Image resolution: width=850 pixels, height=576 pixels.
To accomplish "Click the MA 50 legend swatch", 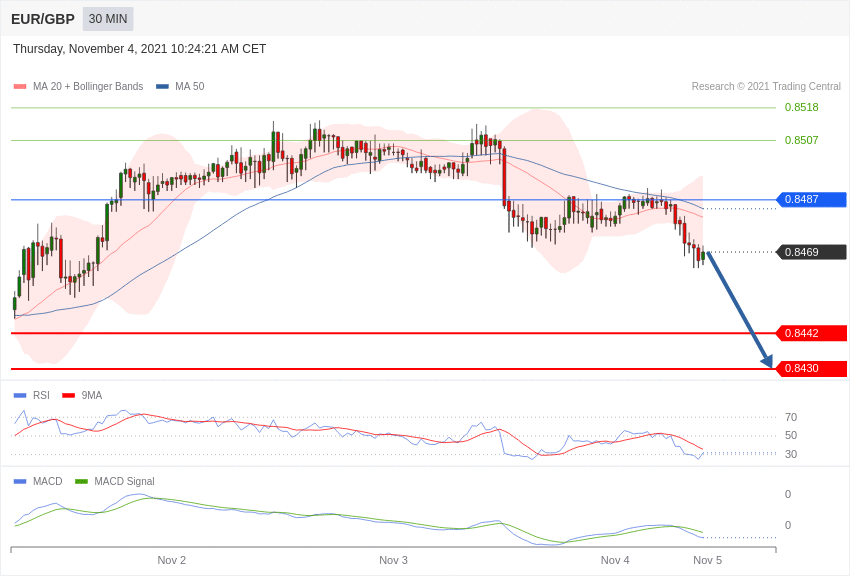I will coord(162,87).
